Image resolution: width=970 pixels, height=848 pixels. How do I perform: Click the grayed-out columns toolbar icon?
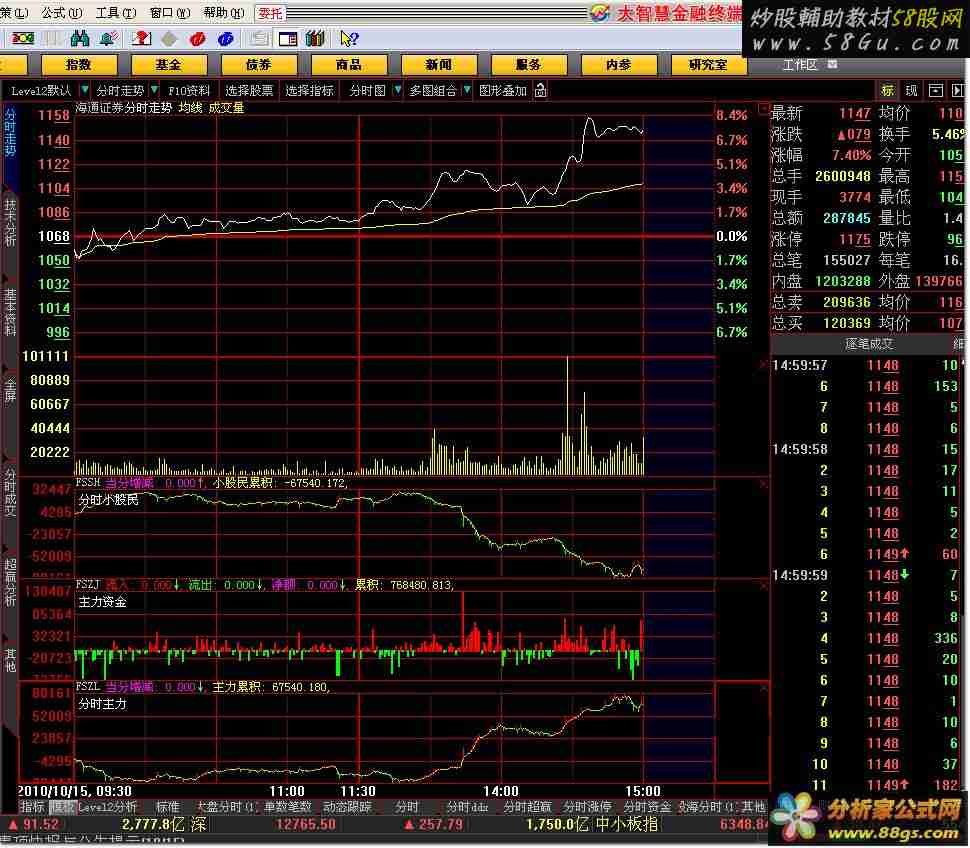pos(52,39)
